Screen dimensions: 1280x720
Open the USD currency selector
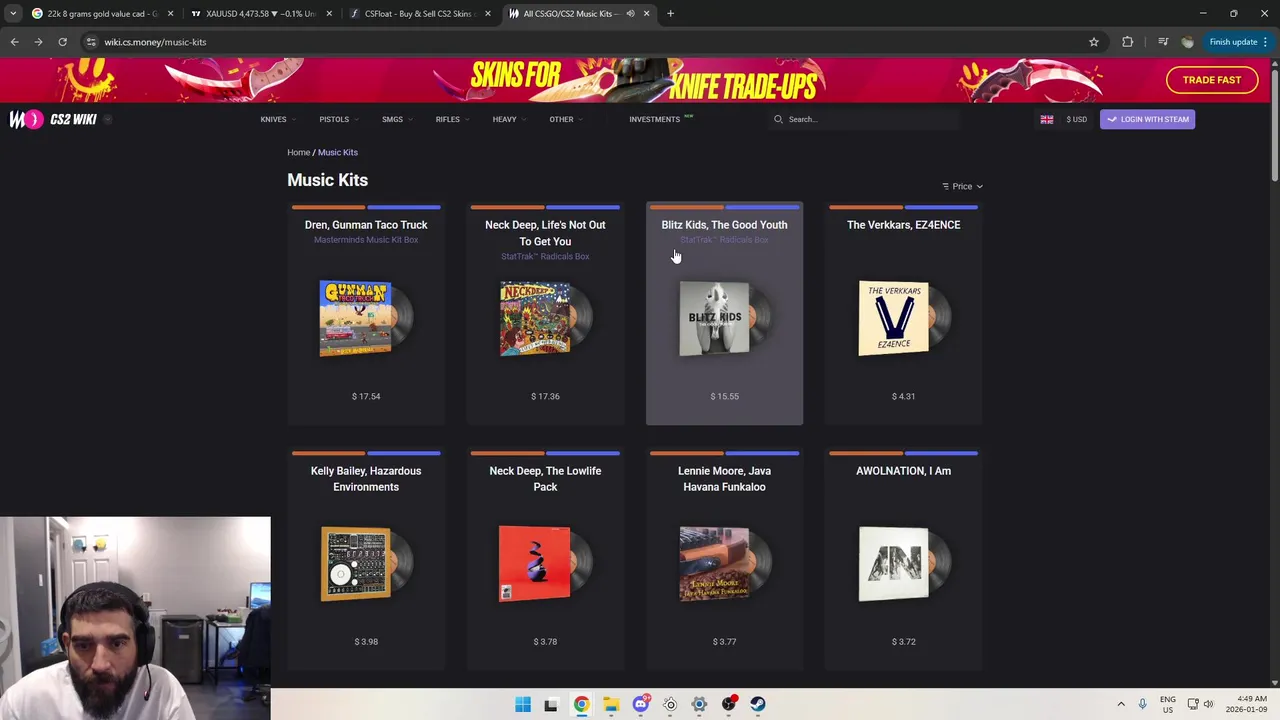[x=1077, y=119]
